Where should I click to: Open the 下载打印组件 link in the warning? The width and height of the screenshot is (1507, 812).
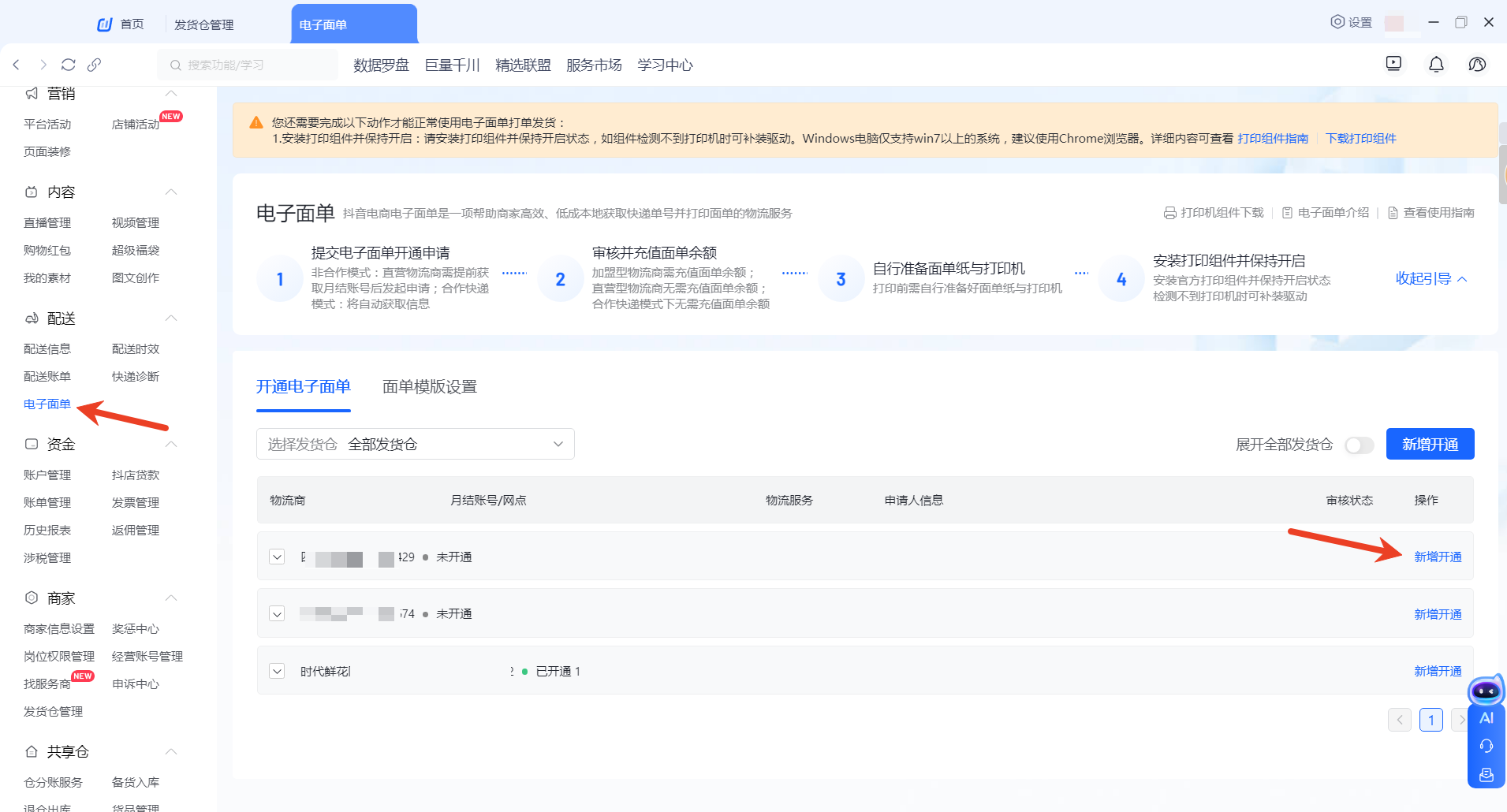(1360, 139)
